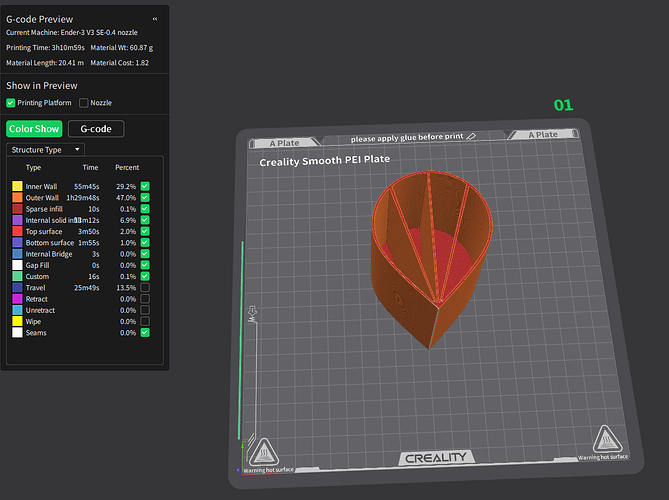Enable the Wipe checkbox
This screenshot has height=500, width=669.
[x=145, y=321]
